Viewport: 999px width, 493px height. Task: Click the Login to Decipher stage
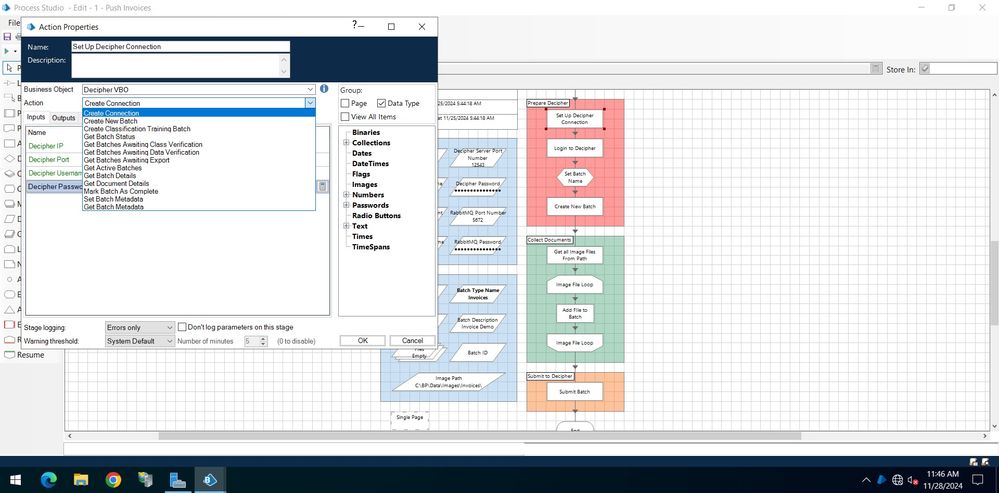click(574, 148)
